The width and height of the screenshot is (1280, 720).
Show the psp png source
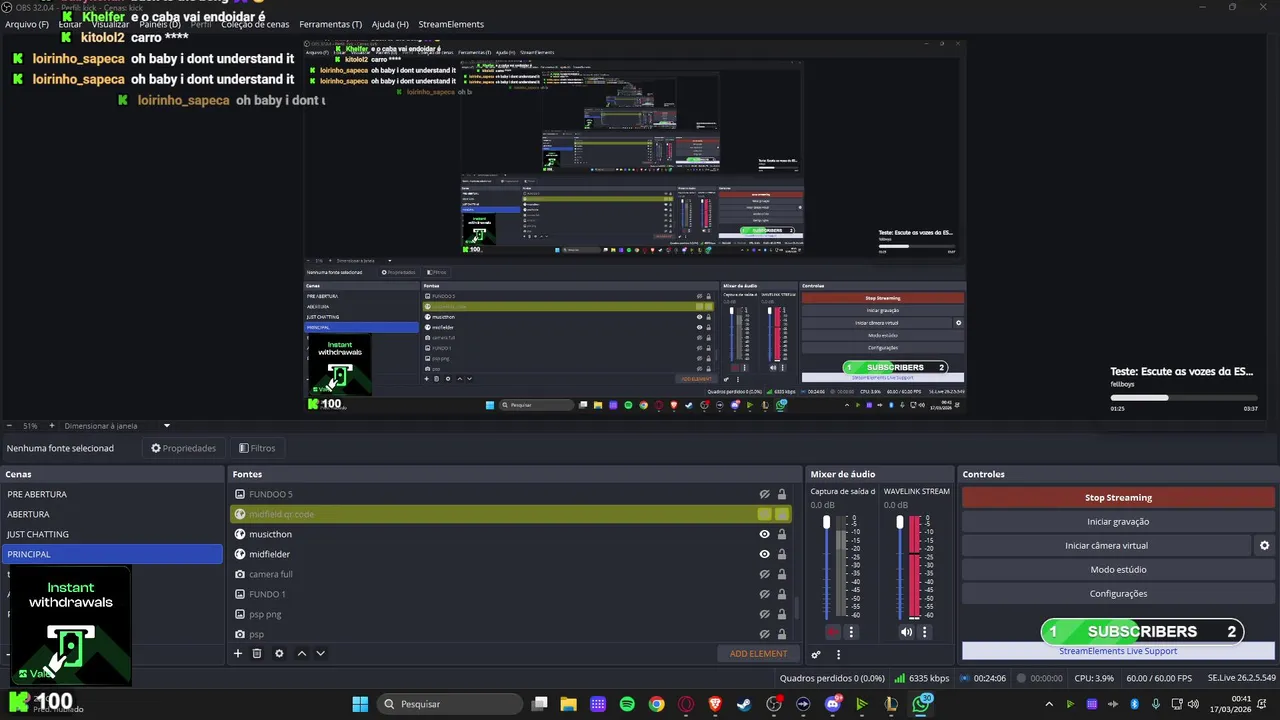pyautogui.click(x=765, y=614)
